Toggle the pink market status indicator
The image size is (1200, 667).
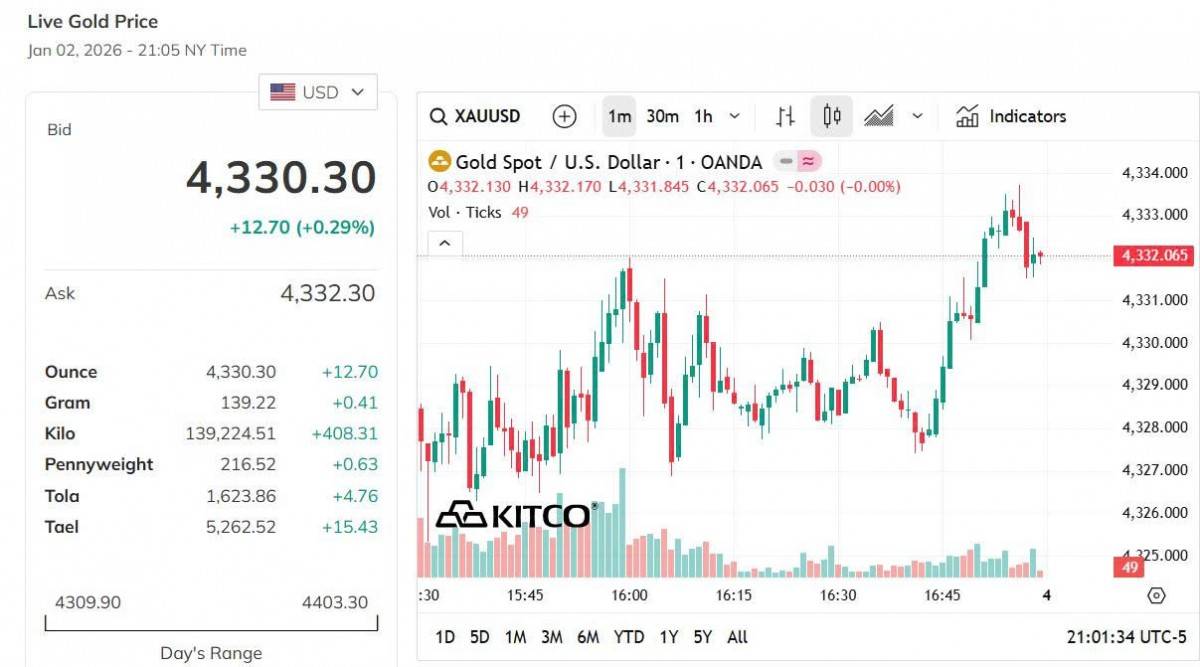tap(808, 162)
